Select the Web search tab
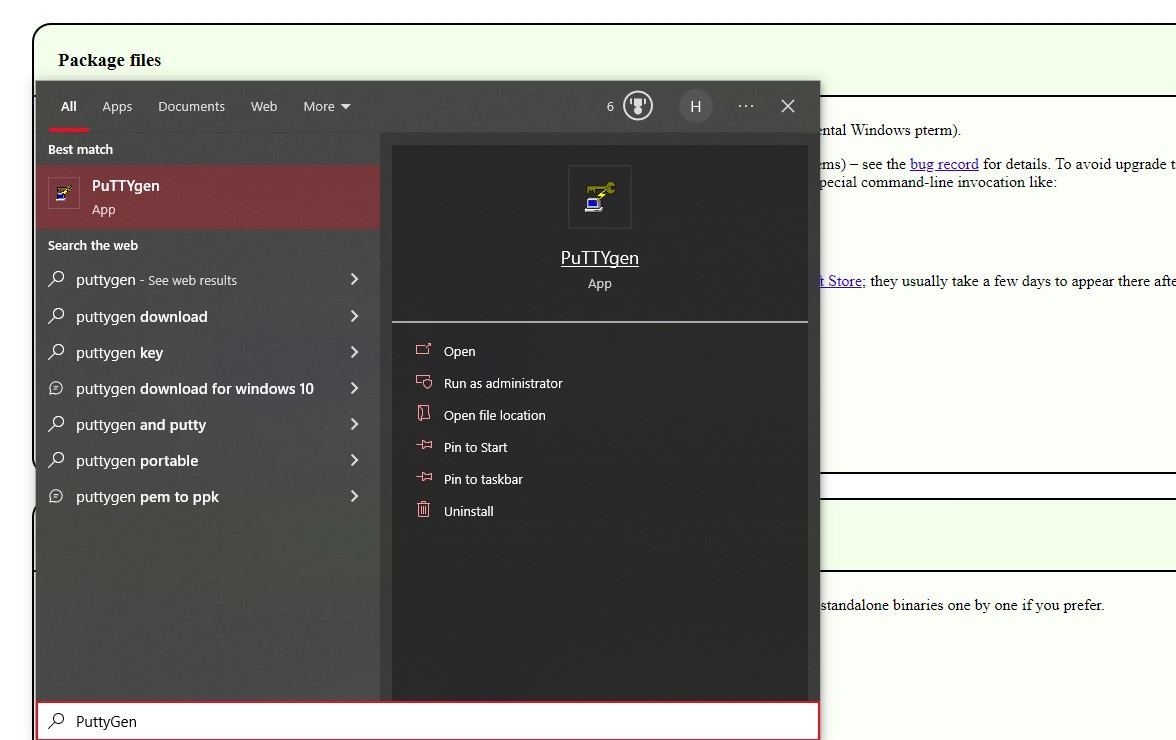1176x740 pixels. tap(264, 106)
